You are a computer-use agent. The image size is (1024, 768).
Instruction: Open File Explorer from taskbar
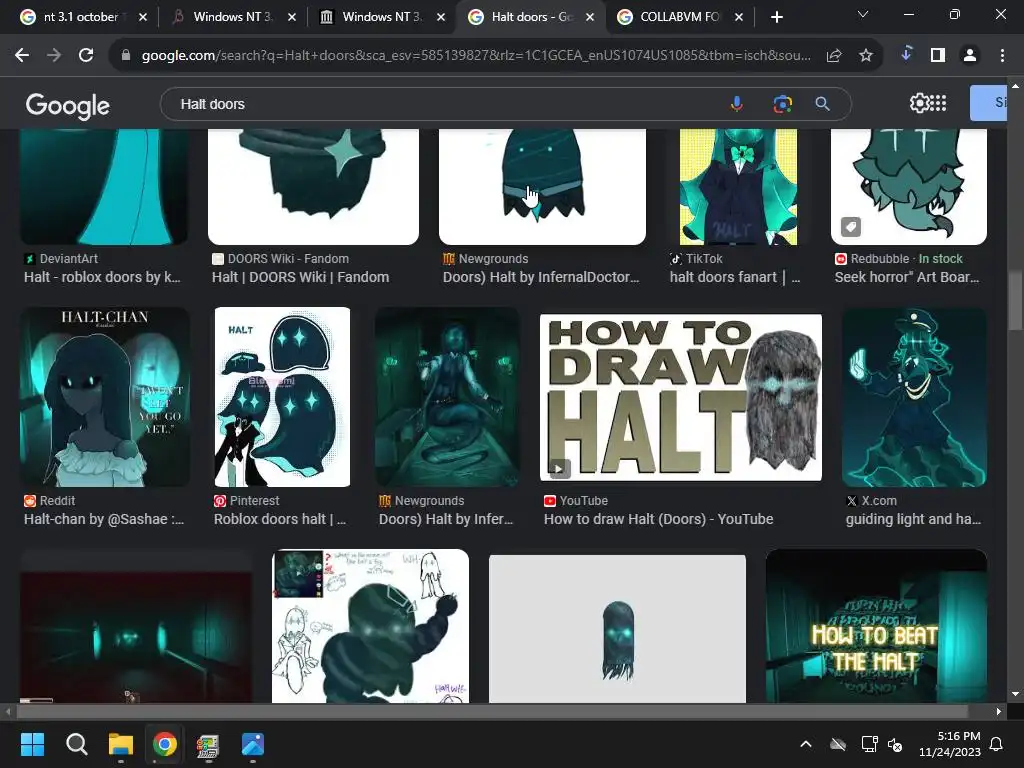(121, 744)
